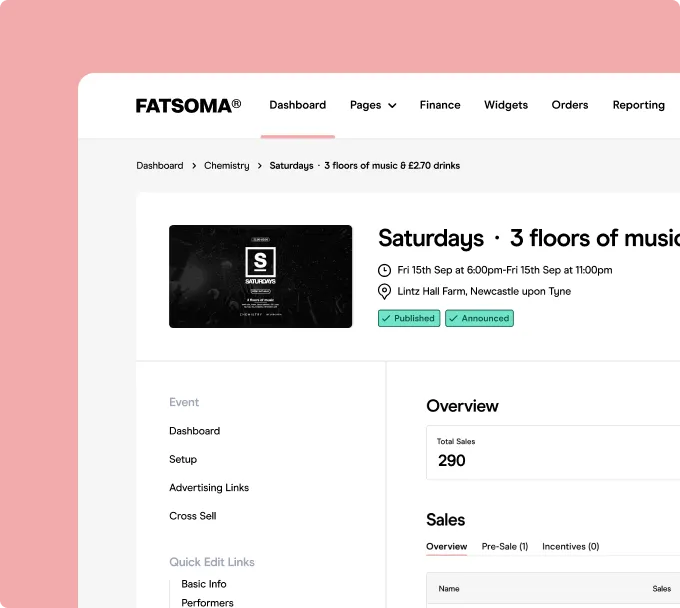This screenshot has width=680, height=608.
Task: Open Cross Sell in sidebar
Action: tap(193, 516)
